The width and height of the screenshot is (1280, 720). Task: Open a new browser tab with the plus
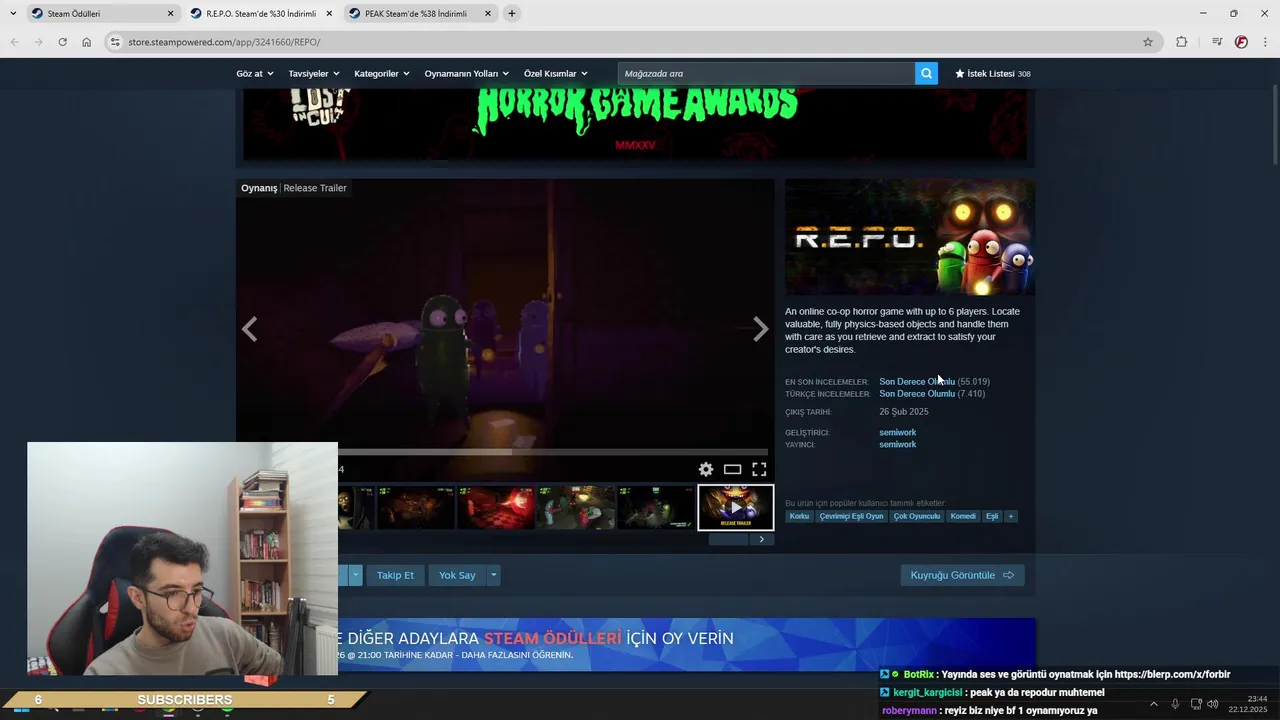tap(512, 13)
